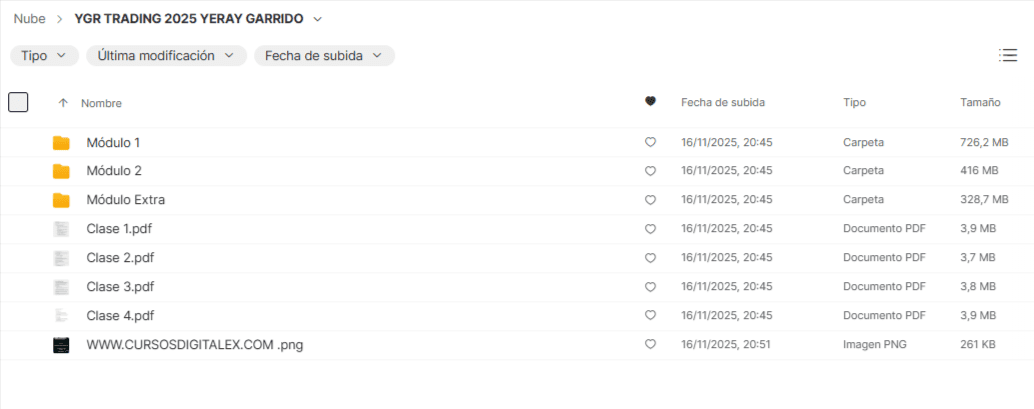Open the Clase 2.pdf file name
The height and width of the screenshot is (409, 1034).
coord(120,258)
